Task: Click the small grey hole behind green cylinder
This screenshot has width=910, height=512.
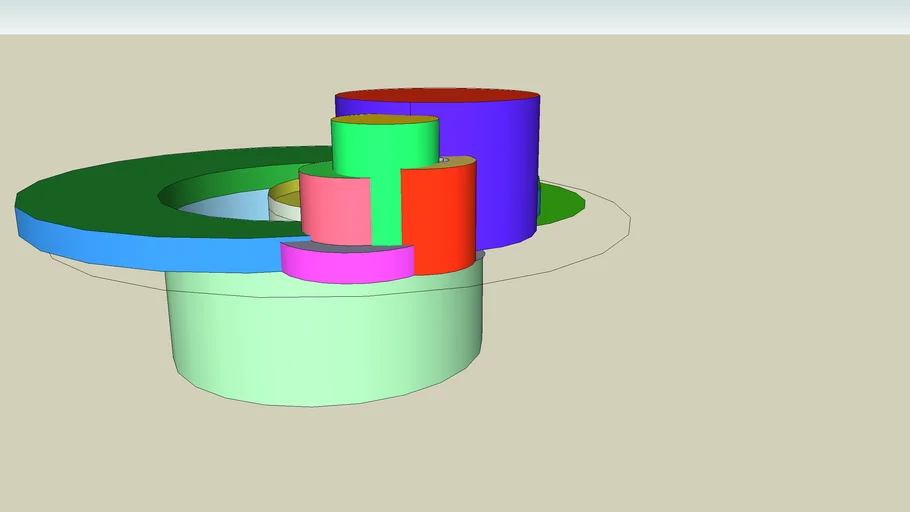Action: (x=443, y=159)
